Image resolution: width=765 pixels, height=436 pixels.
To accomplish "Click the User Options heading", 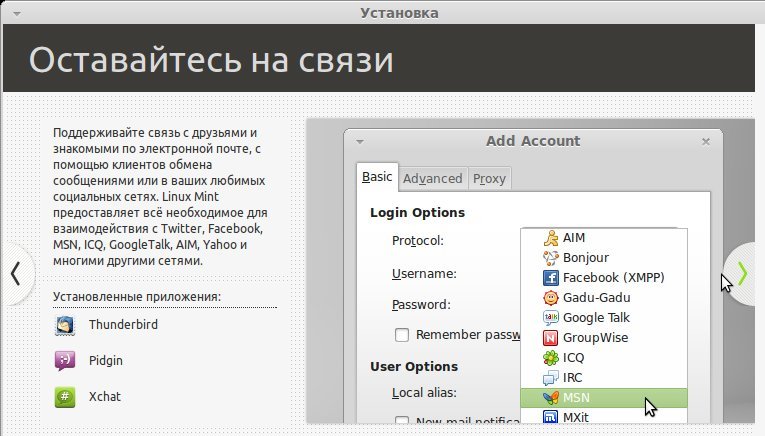I will (414, 367).
